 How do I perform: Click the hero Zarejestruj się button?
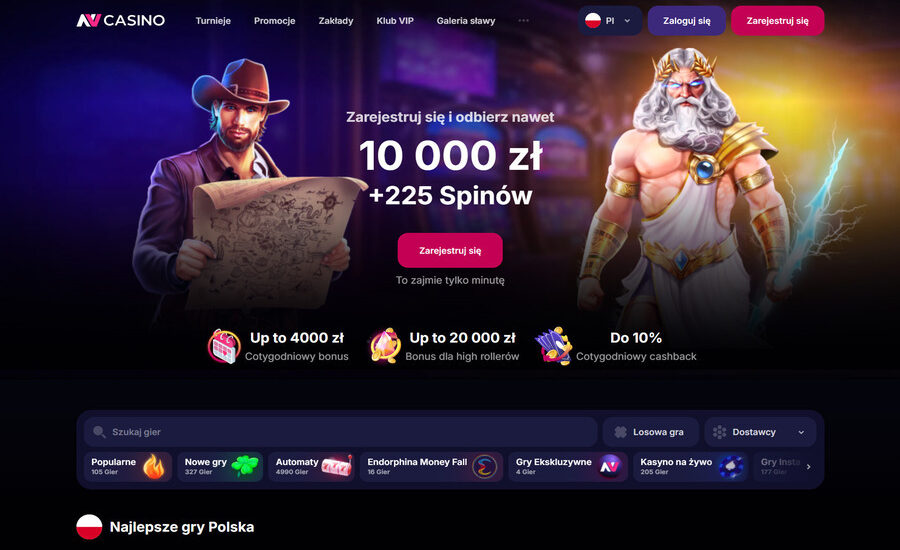(450, 250)
